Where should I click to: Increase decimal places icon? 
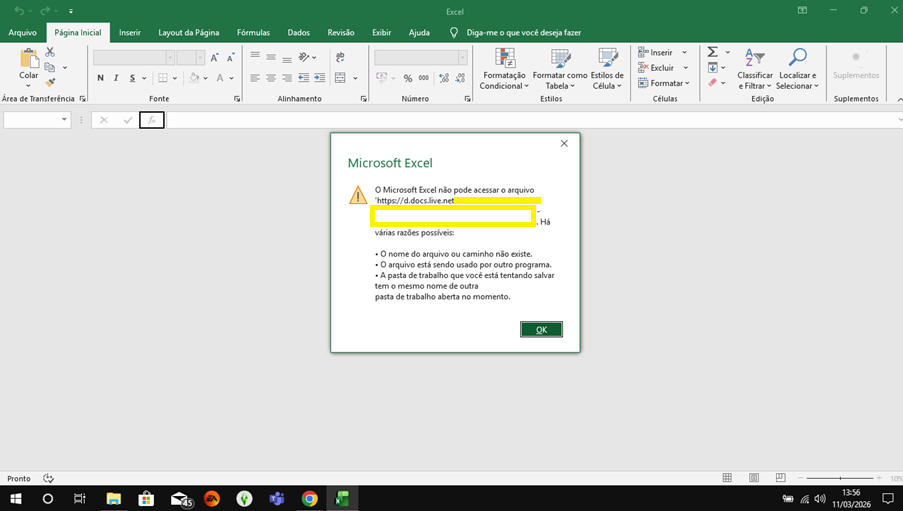coord(444,78)
